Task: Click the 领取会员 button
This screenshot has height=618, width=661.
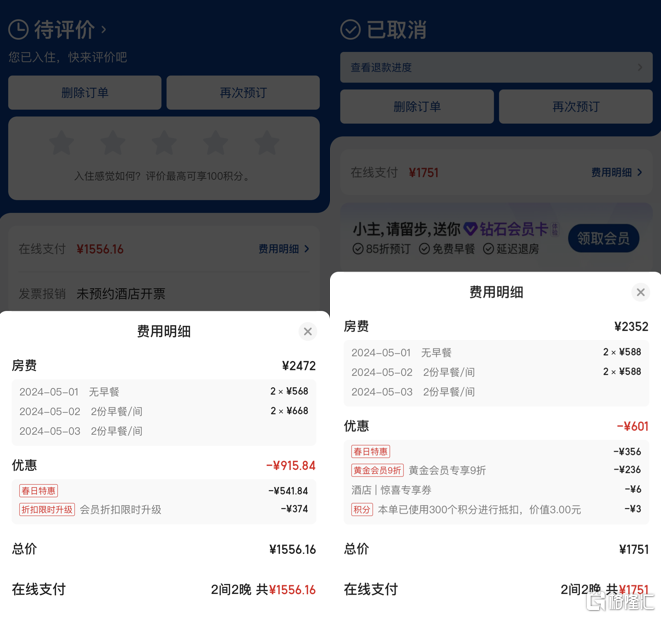Action: click(603, 238)
